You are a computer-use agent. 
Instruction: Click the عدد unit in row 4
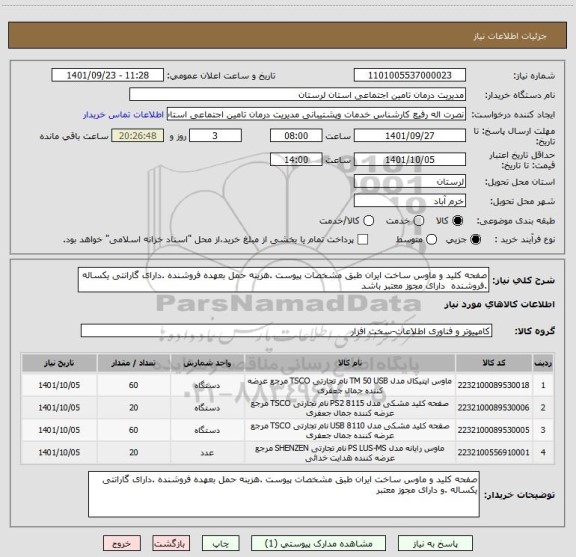click(207, 453)
